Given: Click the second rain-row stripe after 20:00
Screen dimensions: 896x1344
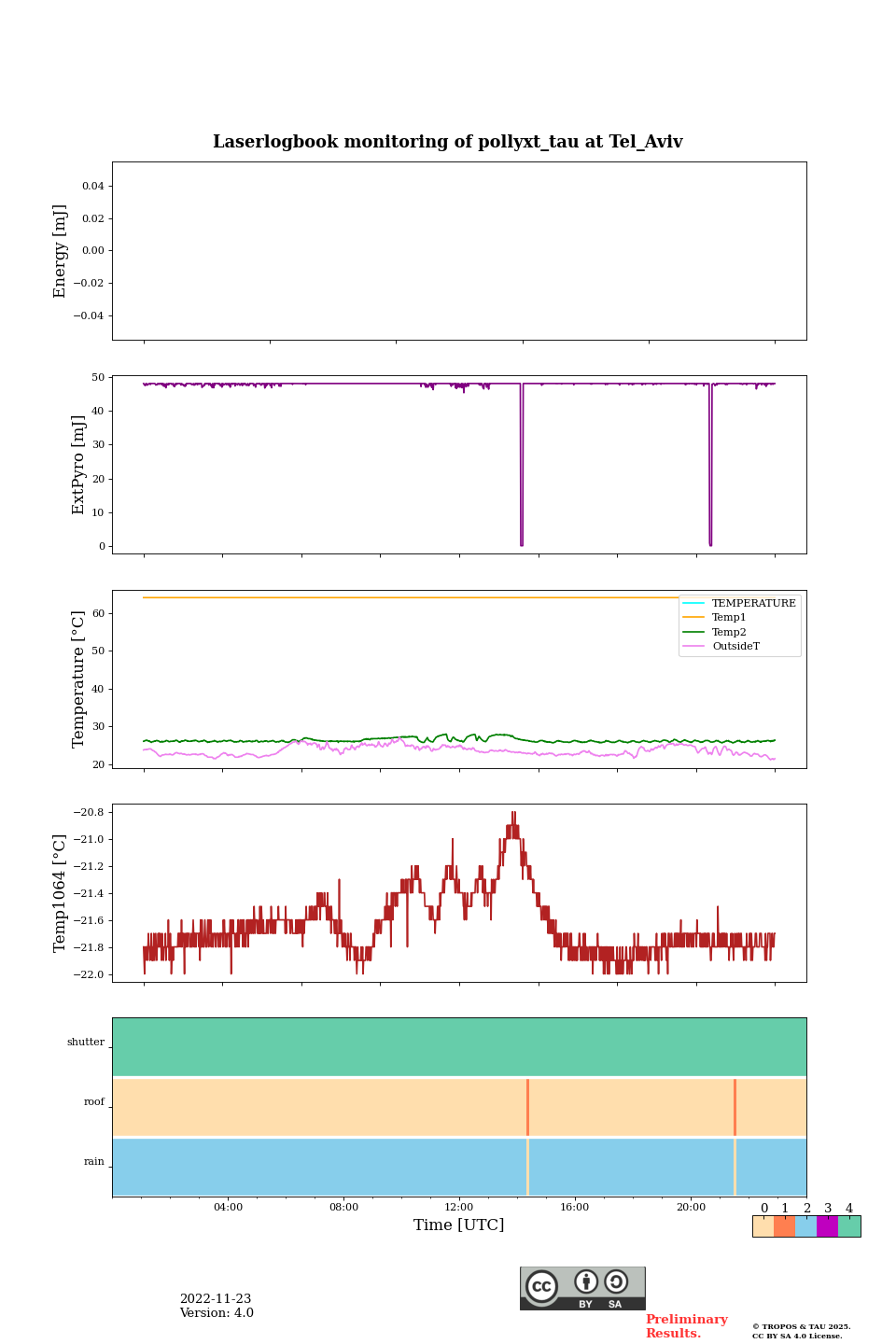Looking at the screenshot, I should coord(735,1167).
